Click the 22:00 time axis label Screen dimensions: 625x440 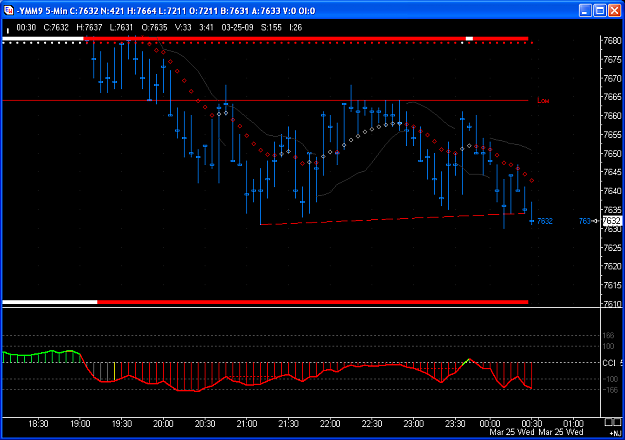[330, 424]
